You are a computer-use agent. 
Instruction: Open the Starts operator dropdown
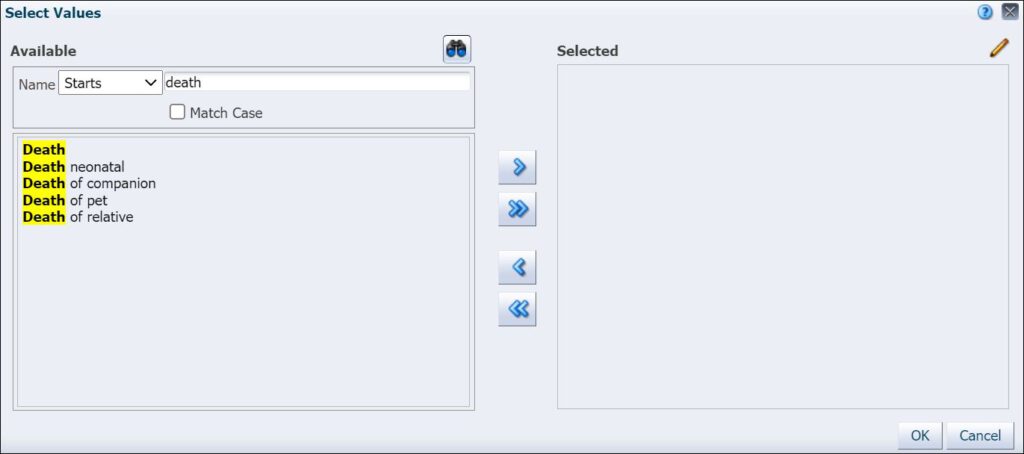click(110, 83)
